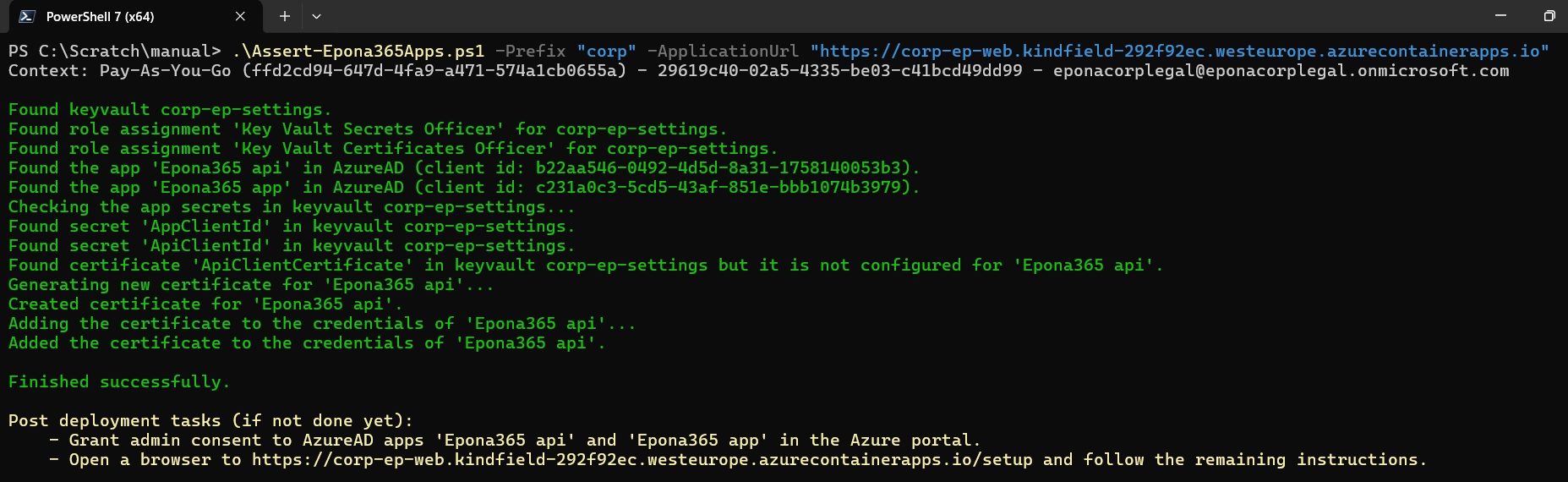Screen dimensions: 1568x482
Task: Click the 'Post deployment tasks' heading line
Action: pos(210,421)
